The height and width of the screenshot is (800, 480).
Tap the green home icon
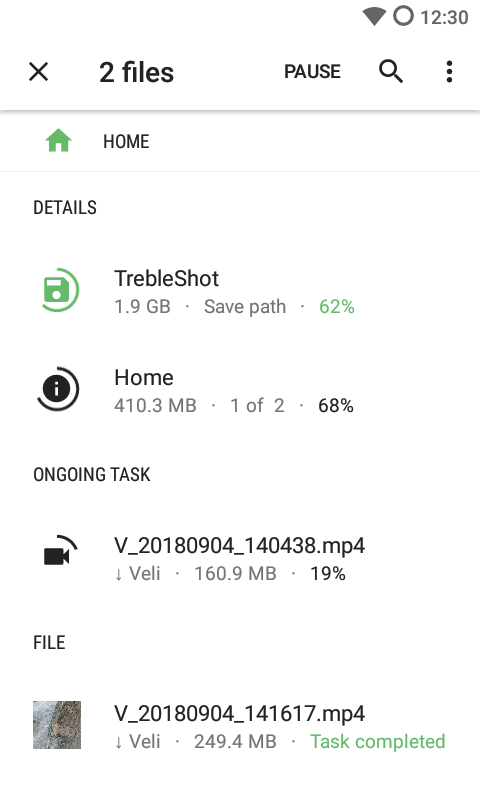[59, 141]
